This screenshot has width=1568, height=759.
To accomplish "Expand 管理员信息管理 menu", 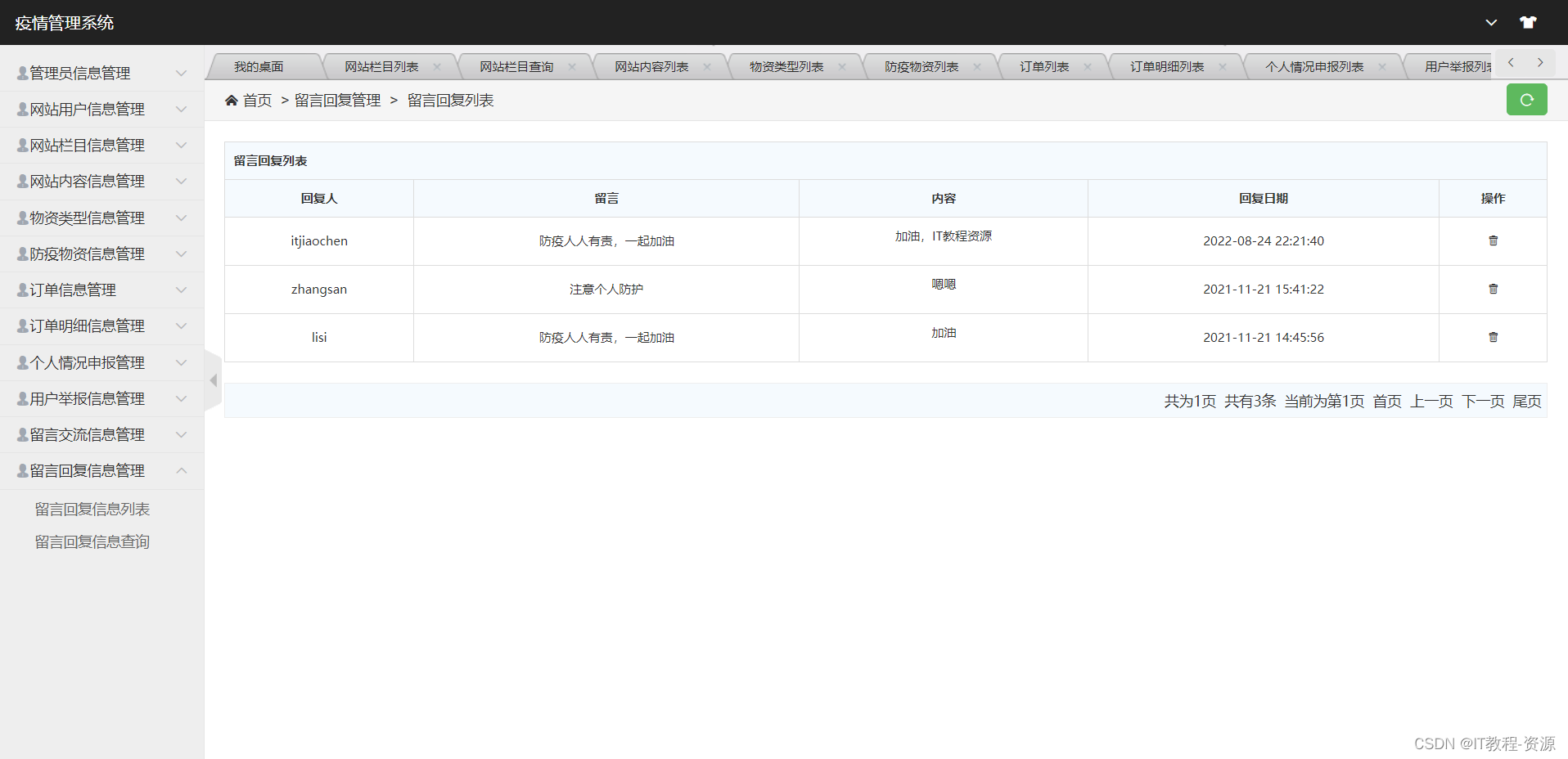I will tap(101, 73).
